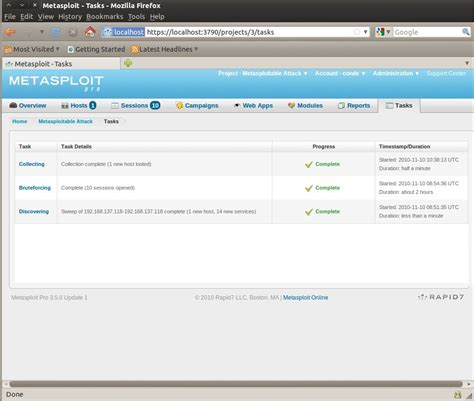The image size is (474, 401).
Task: Open the URL bar history dropdown arrow
Action: [x=365, y=32]
